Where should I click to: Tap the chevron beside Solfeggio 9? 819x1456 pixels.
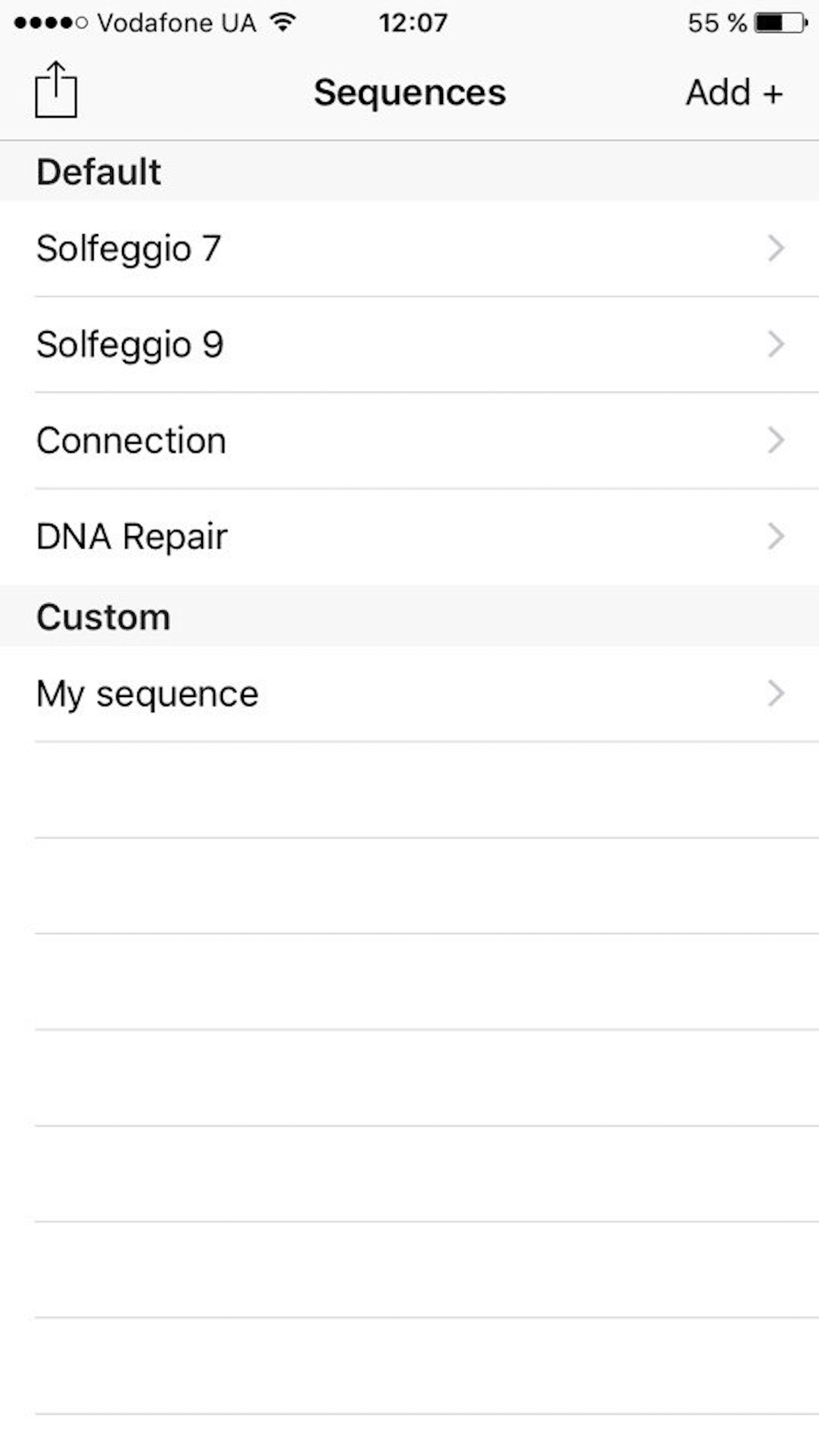coord(776,345)
